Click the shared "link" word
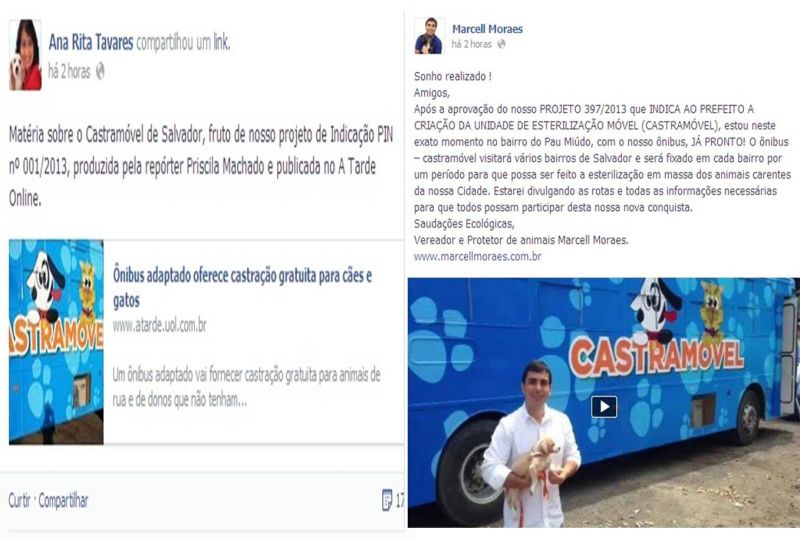 (x=221, y=43)
